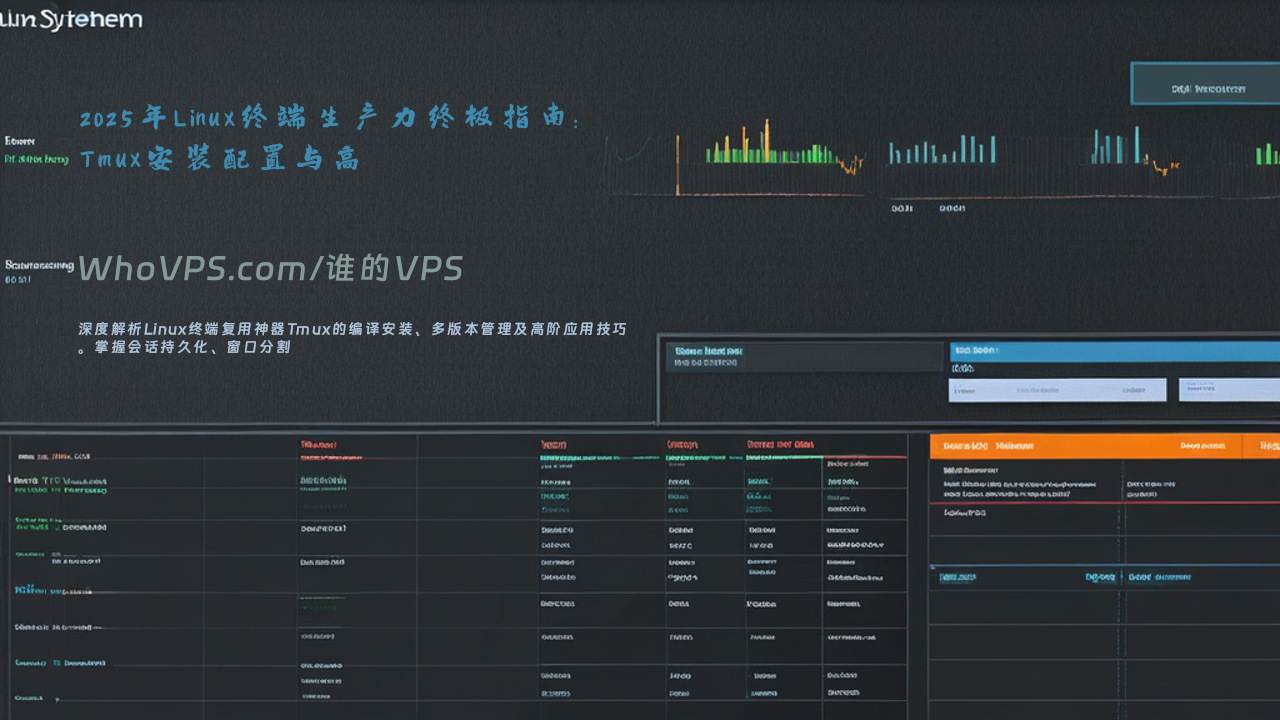Image resolution: width=1280 pixels, height=720 pixels.
Task: Click the blue header bar in middle panel
Action: click(x=1114, y=351)
